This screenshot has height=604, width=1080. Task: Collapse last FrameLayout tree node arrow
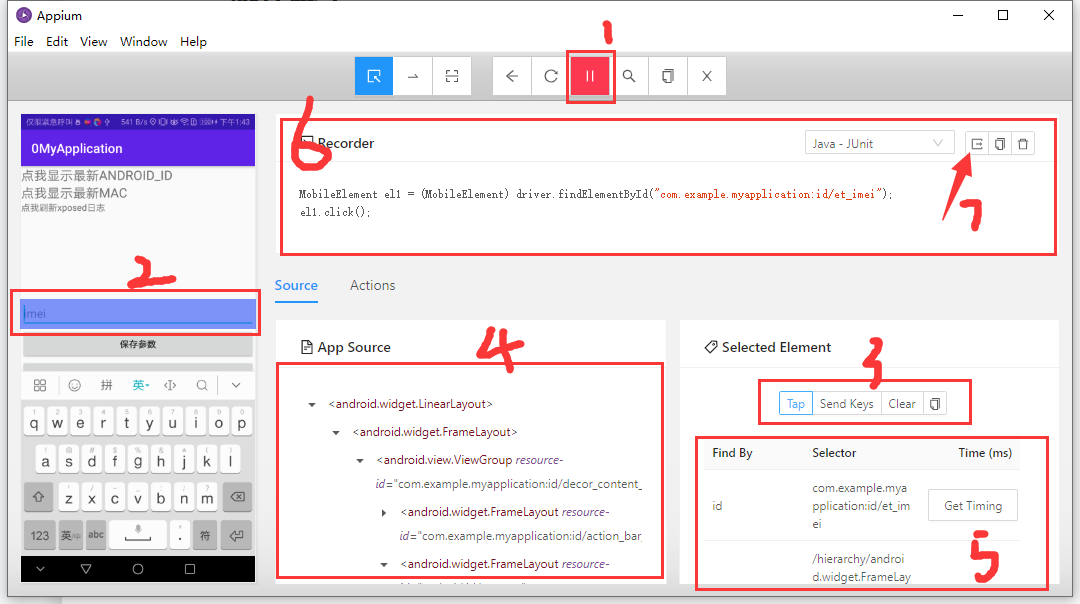click(x=384, y=565)
